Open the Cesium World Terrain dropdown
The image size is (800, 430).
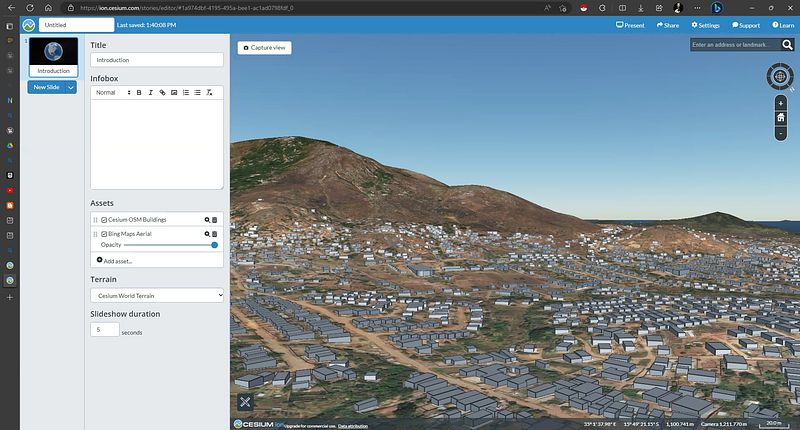(157, 295)
